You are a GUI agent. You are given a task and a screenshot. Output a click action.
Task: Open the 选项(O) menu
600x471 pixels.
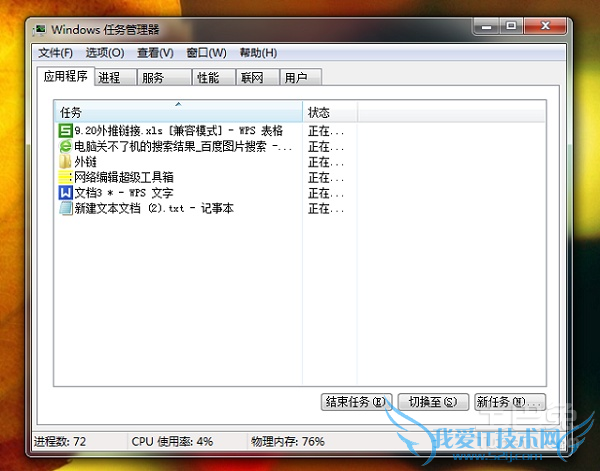[x=105, y=53]
